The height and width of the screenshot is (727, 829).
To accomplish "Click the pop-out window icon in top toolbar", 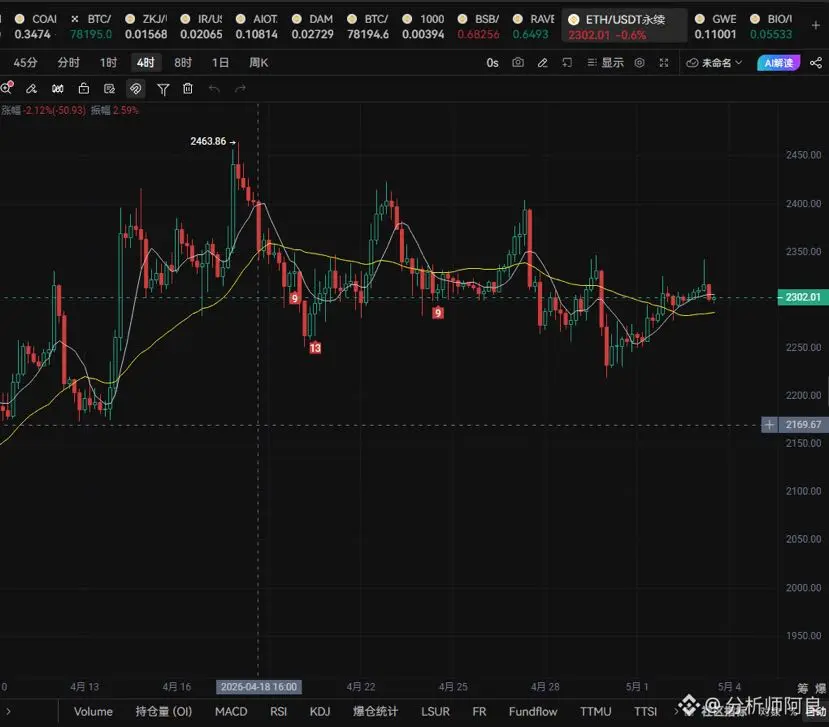I will 567,63.
